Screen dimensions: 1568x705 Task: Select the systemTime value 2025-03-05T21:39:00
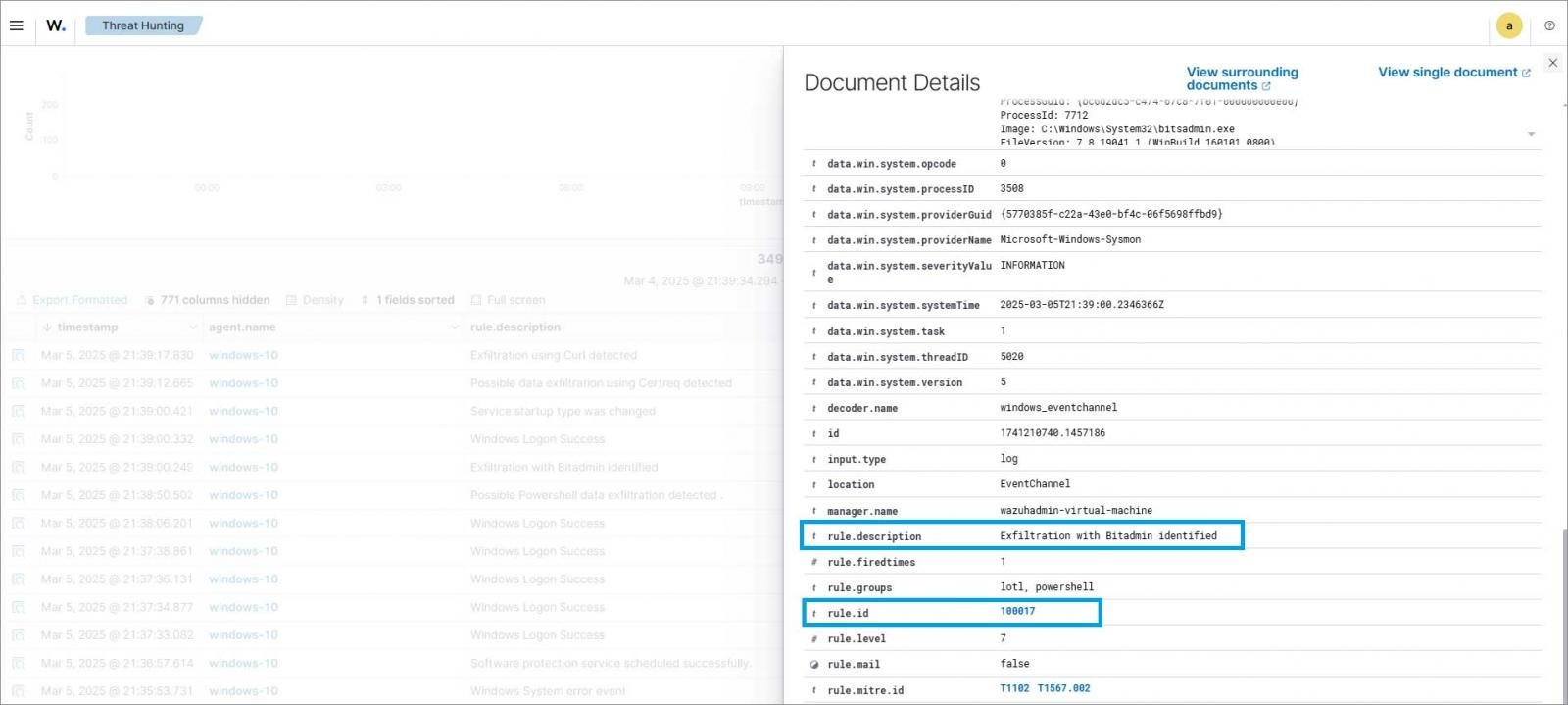[1082, 304]
